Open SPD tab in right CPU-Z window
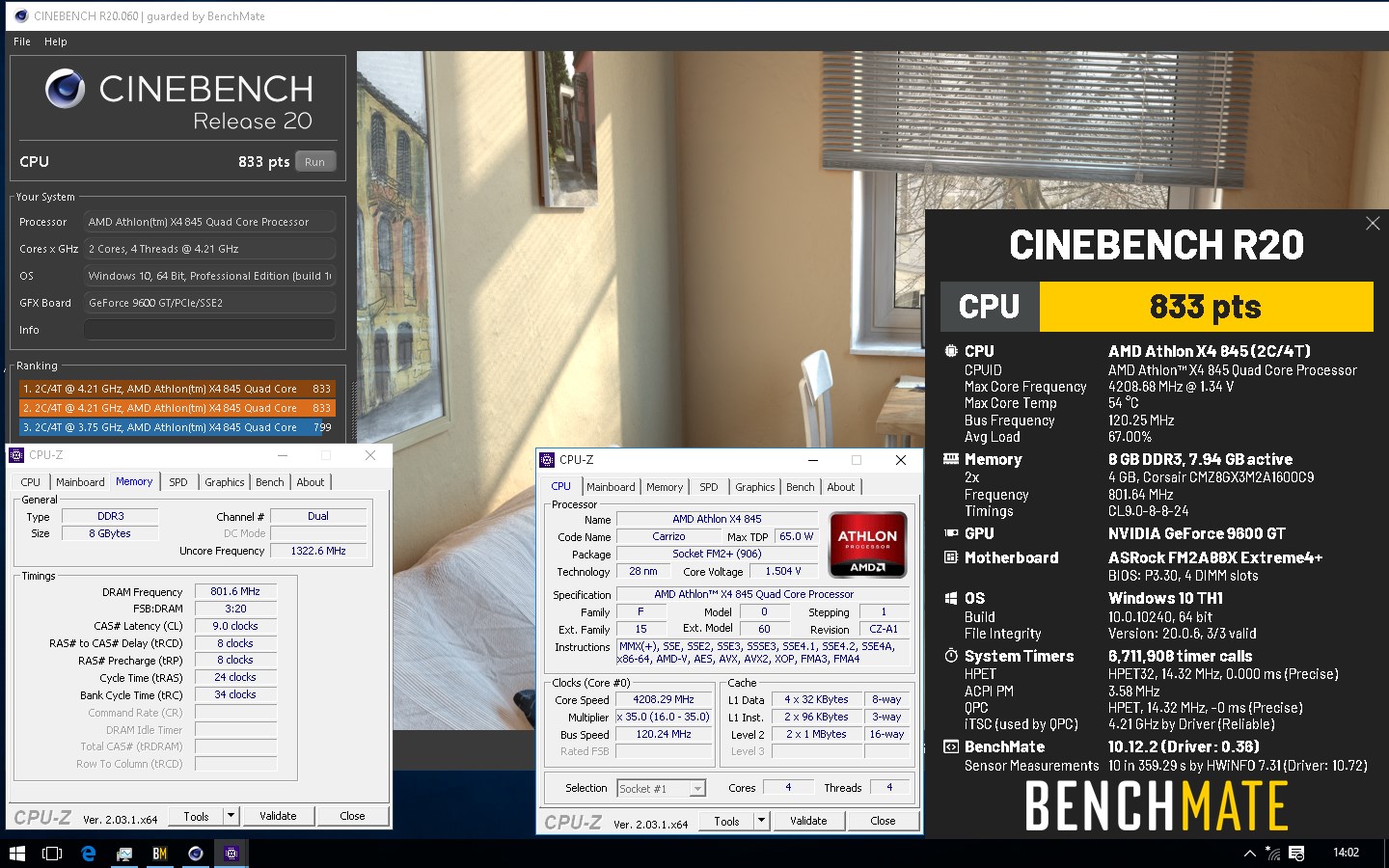This screenshot has width=1389, height=868. coord(709,487)
